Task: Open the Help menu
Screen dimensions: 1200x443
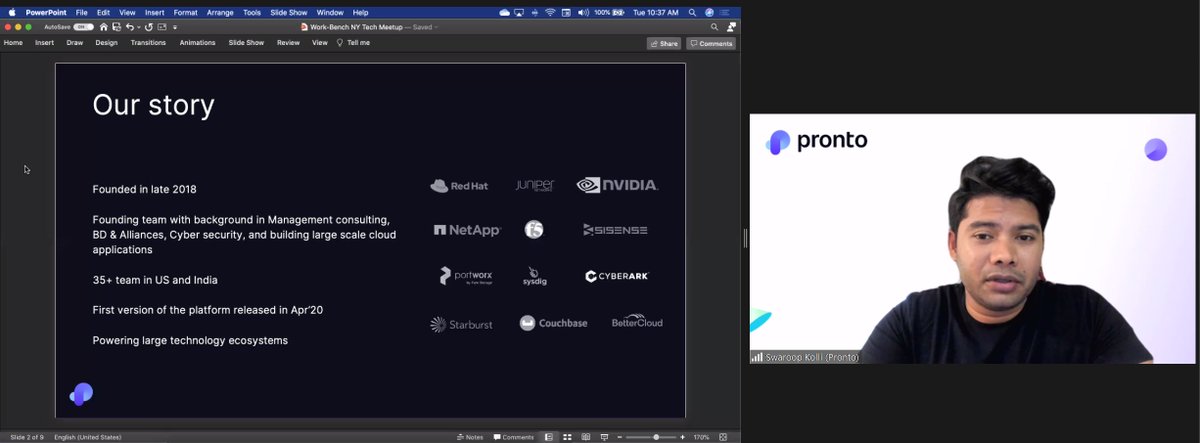Action: 360,12
